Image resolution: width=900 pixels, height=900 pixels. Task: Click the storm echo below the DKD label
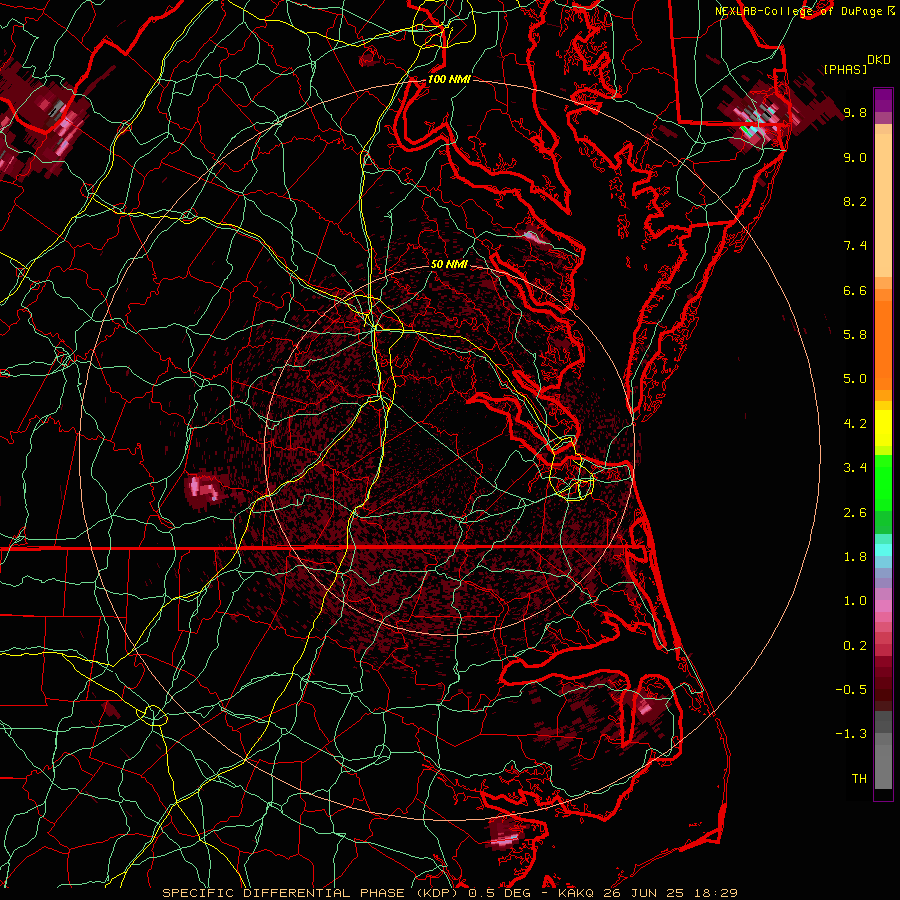[763, 121]
